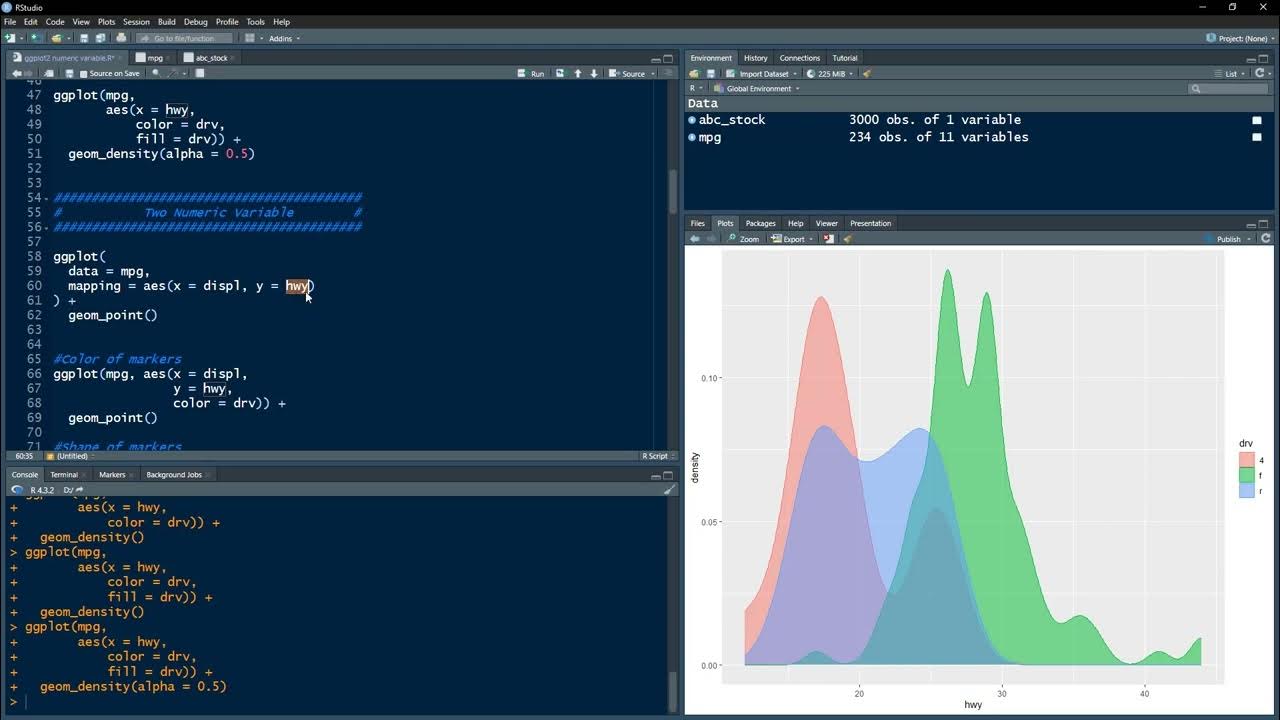This screenshot has width=1280, height=720.
Task: View mpg data via its table icon
Action: tap(1257, 137)
